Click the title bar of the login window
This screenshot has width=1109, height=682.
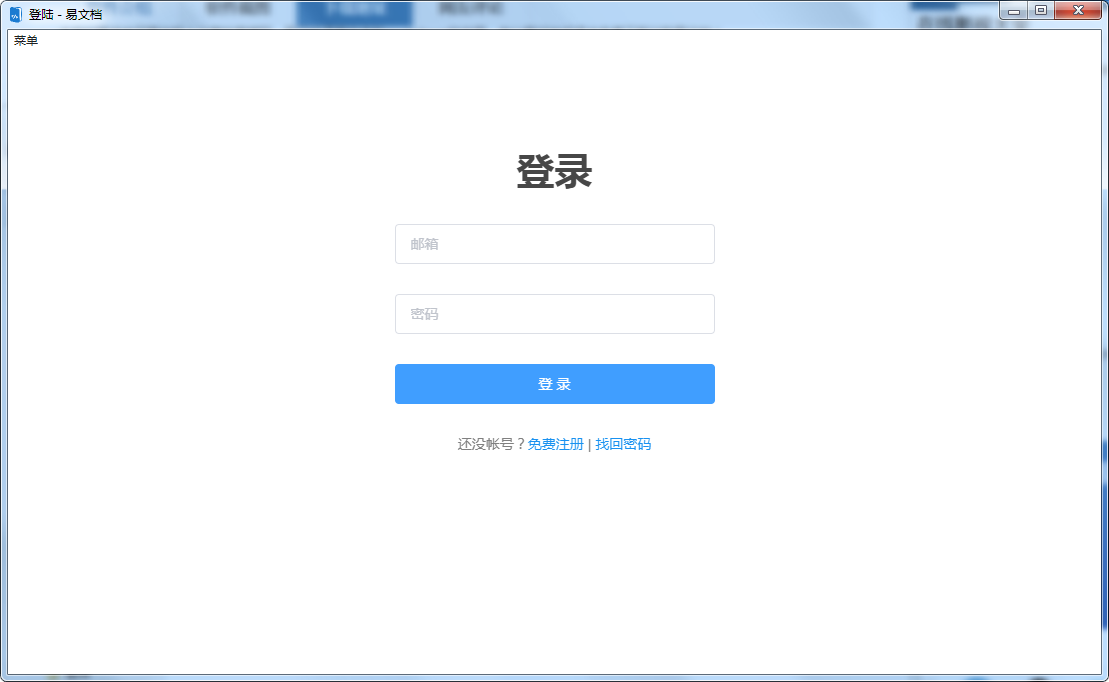[500, 10]
